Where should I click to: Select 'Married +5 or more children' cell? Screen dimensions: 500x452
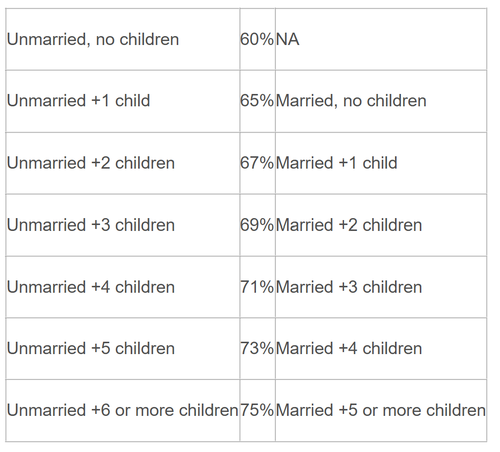pos(381,410)
